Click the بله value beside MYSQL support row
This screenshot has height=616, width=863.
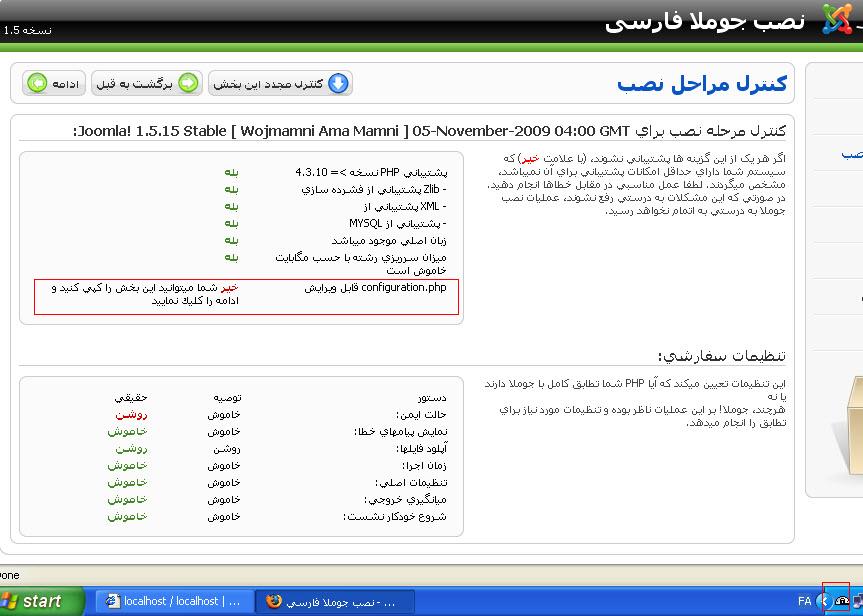[x=231, y=223]
